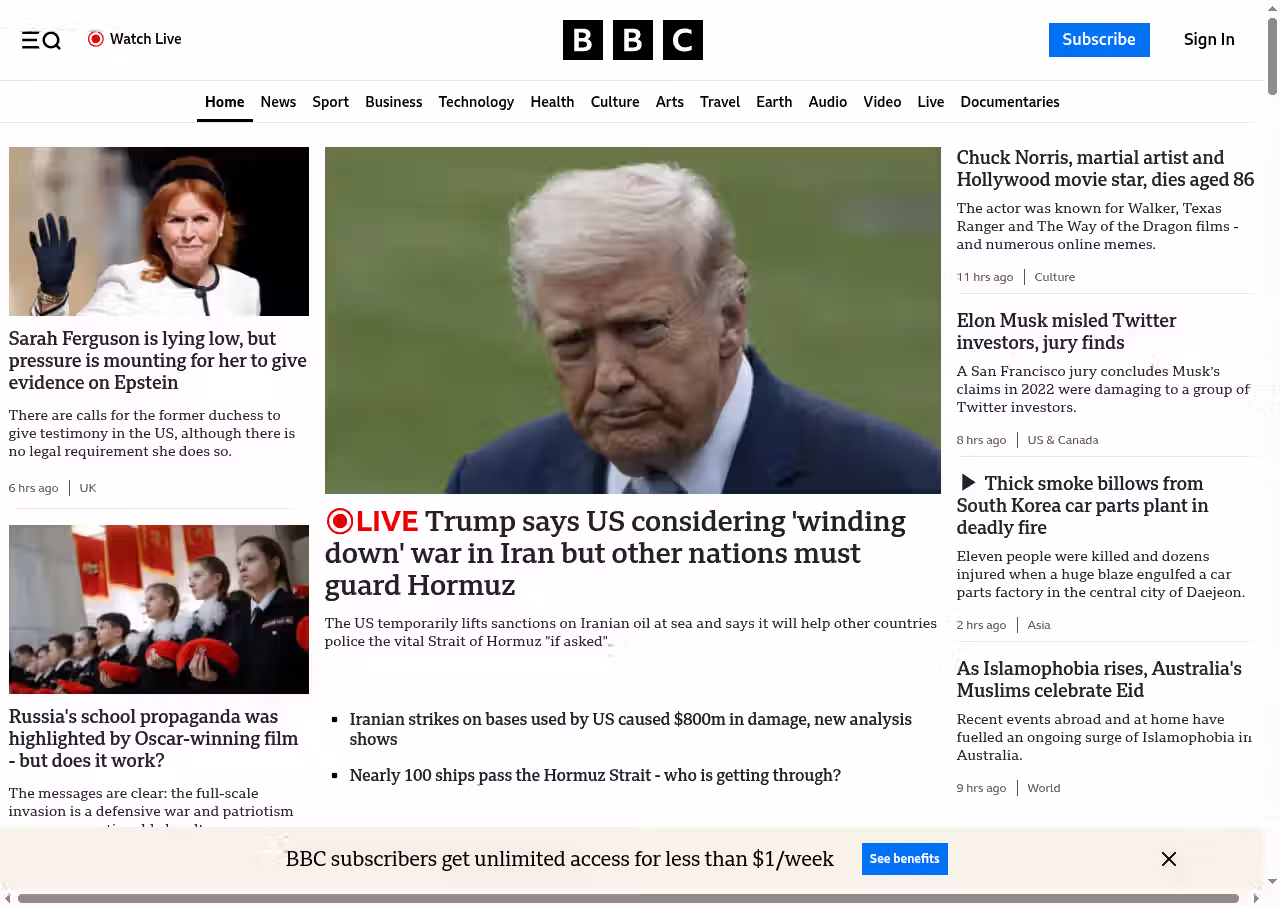Click the Russian school children photo
1280x906 pixels.
tap(159, 609)
